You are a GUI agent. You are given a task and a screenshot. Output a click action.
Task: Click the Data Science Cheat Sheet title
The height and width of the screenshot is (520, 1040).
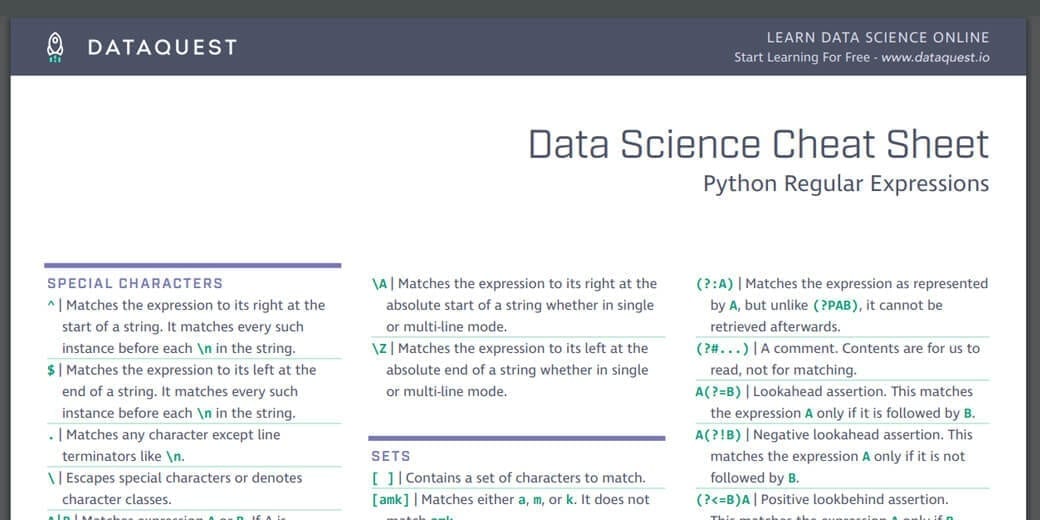coord(758,144)
